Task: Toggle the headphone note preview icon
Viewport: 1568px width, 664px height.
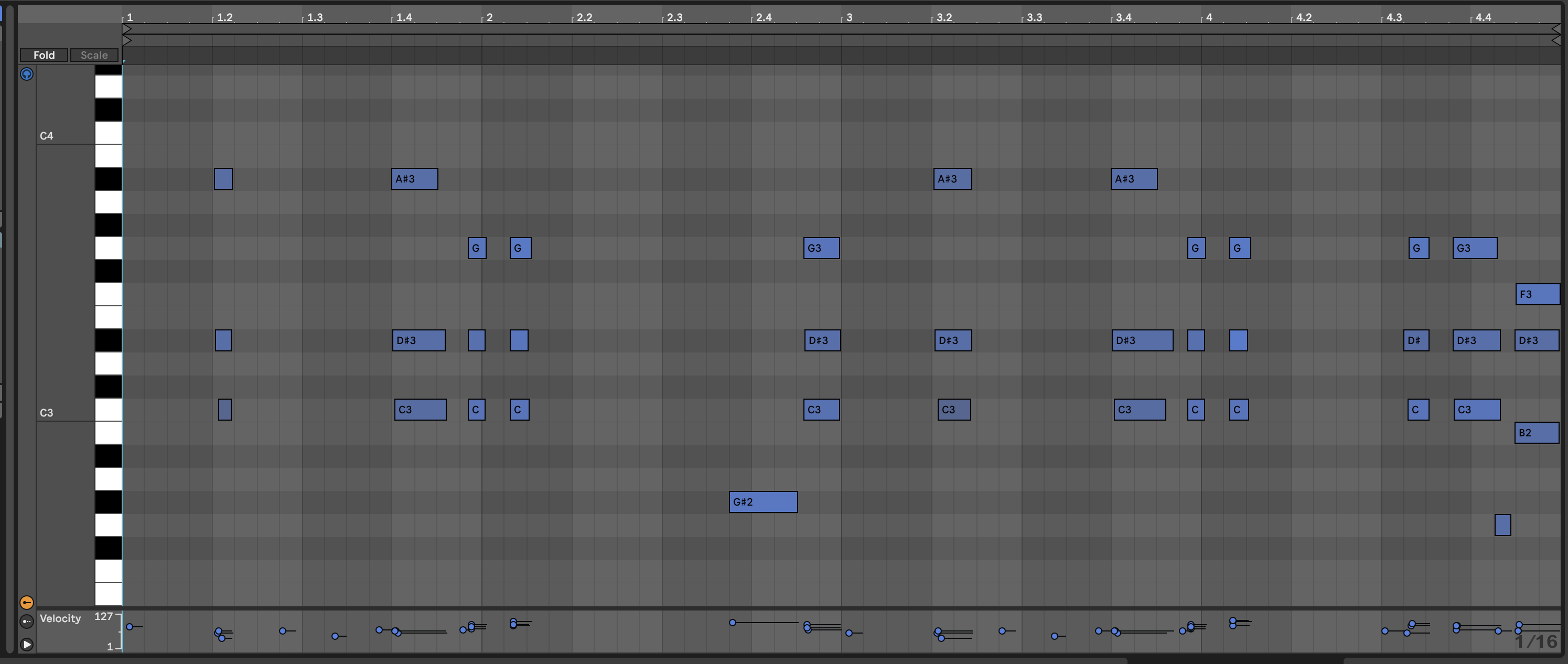Action: click(x=27, y=74)
